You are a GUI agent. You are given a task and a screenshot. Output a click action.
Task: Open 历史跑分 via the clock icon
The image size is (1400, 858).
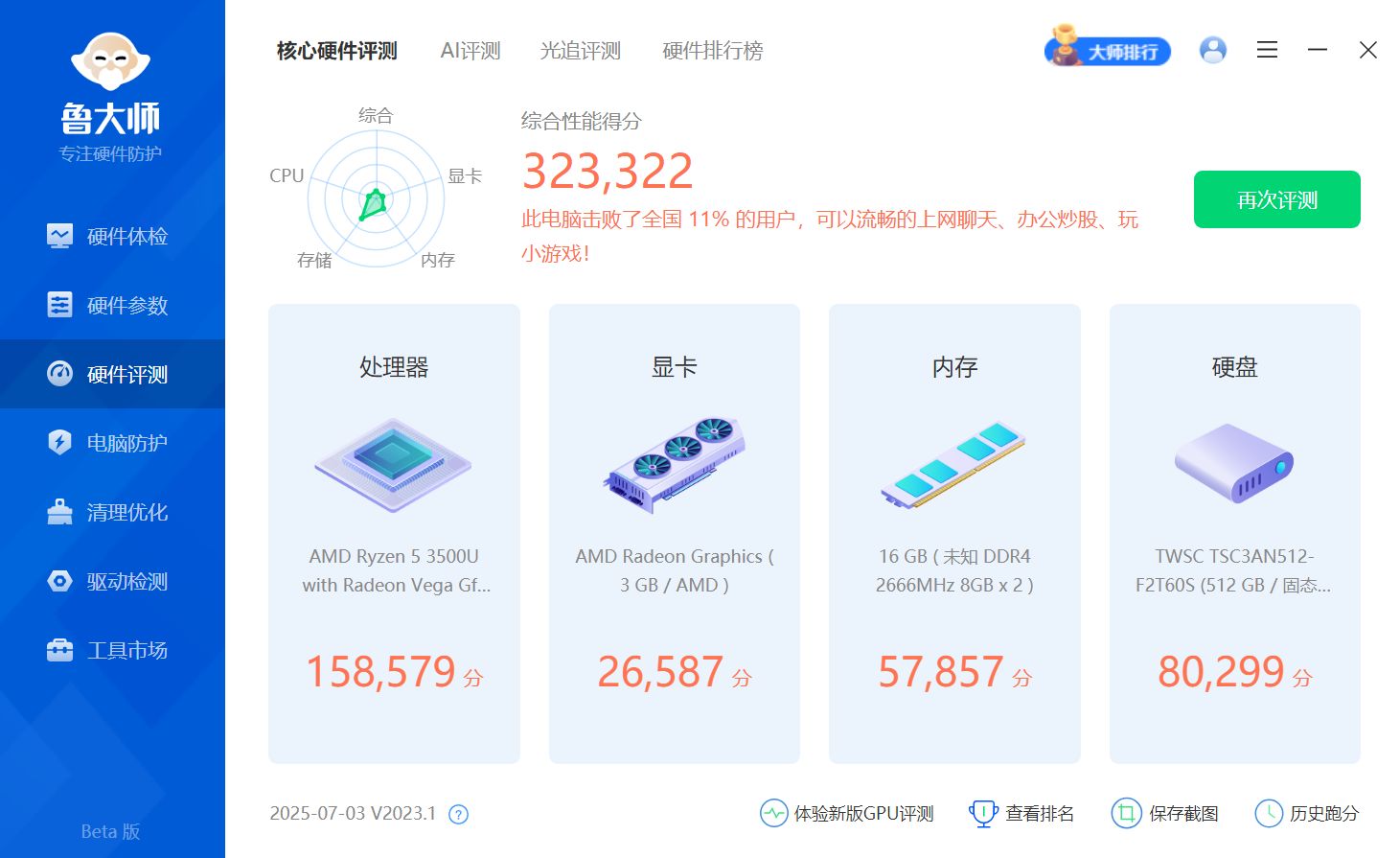tap(1270, 813)
